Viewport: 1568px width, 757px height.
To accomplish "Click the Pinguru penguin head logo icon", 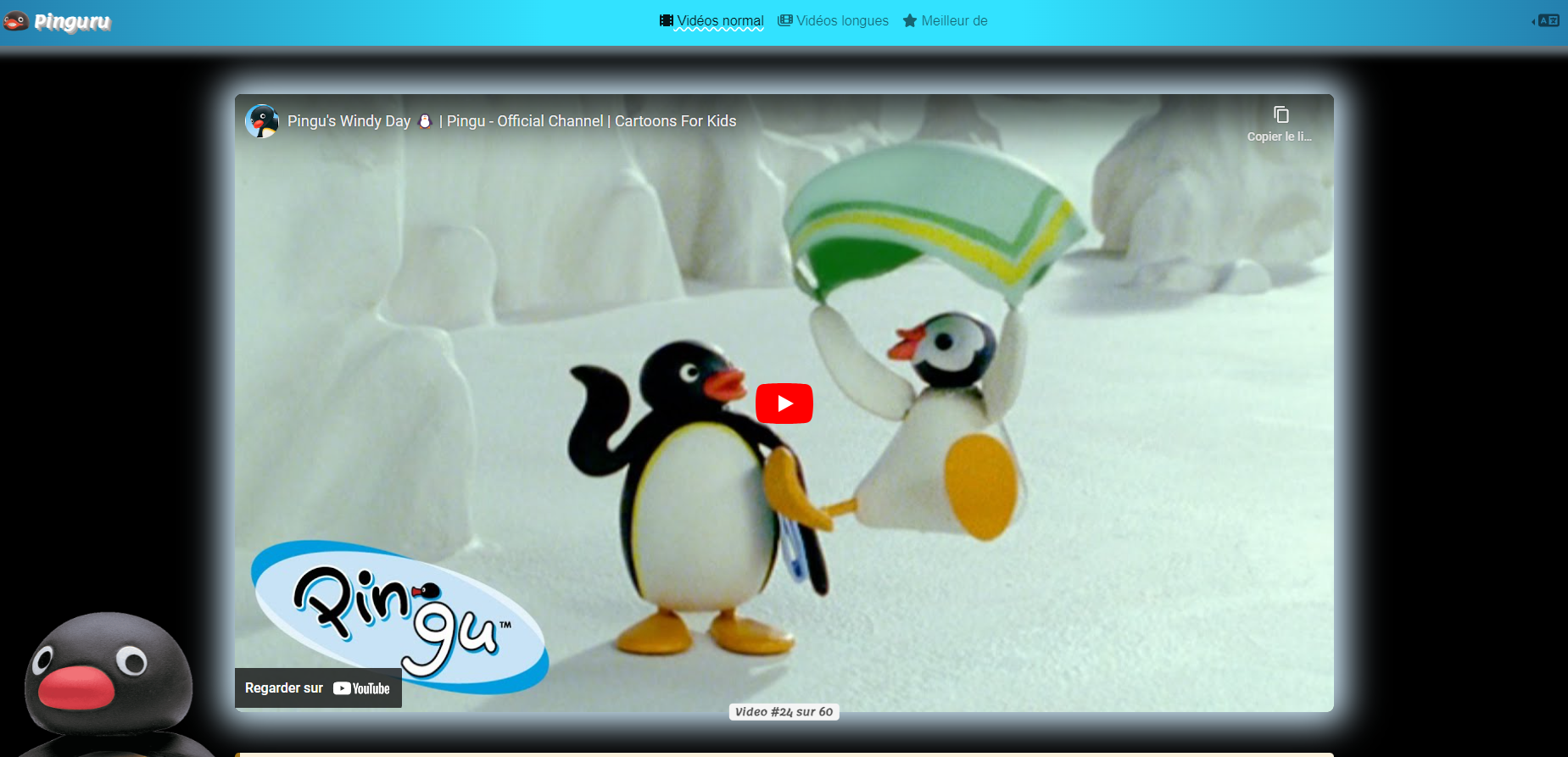I will point(16,21).
